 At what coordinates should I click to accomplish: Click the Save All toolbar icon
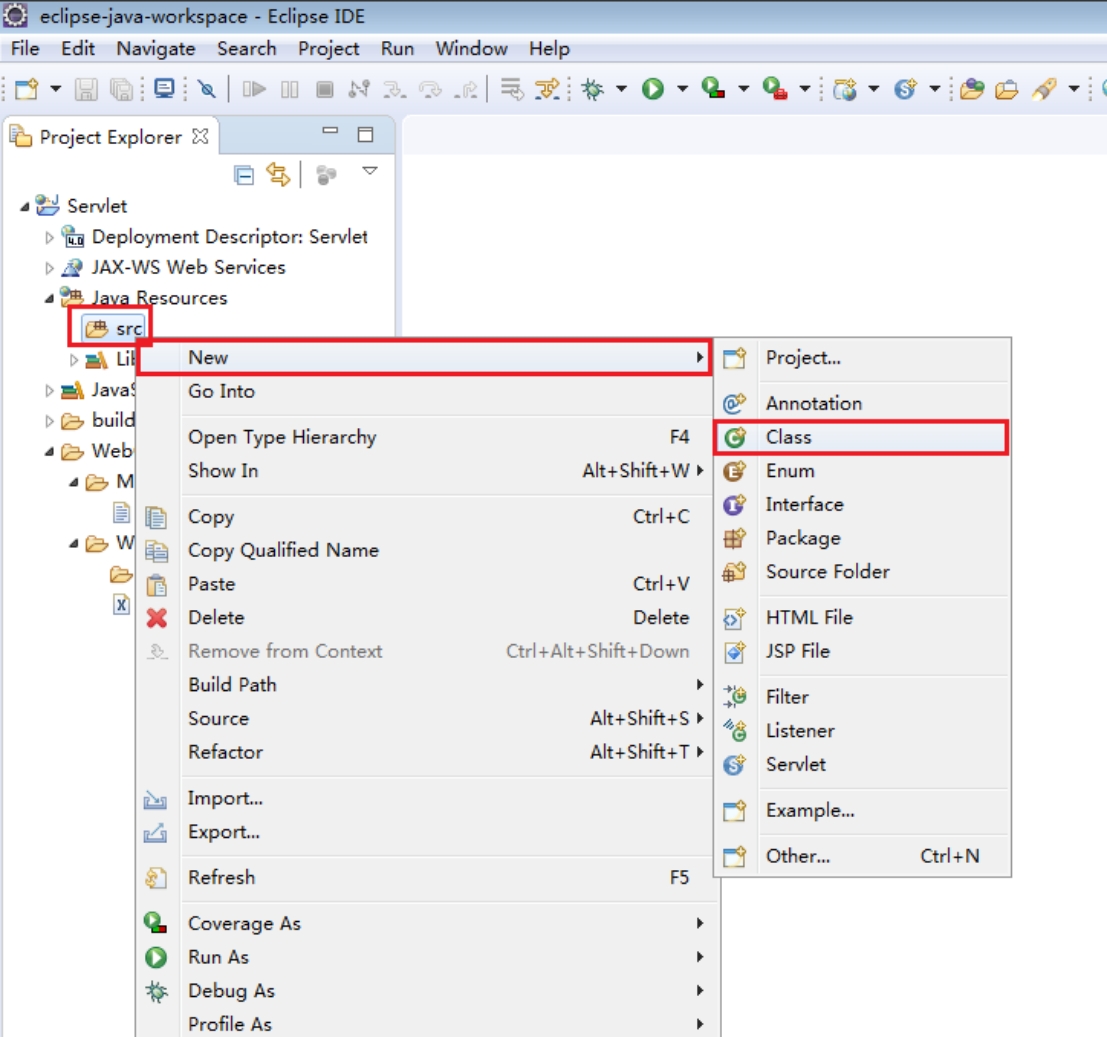point(121,89)
